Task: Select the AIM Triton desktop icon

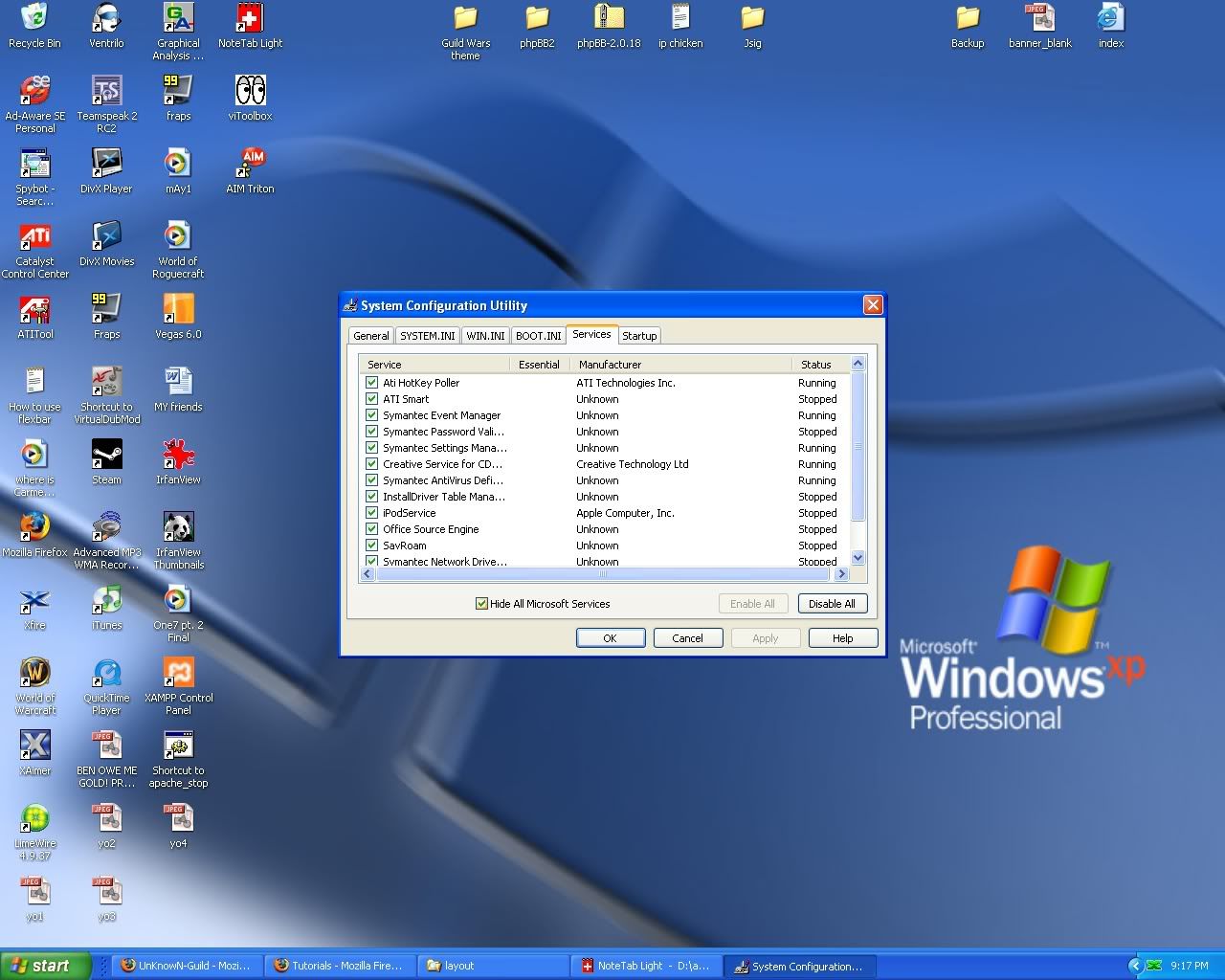Action: point(250,171)
